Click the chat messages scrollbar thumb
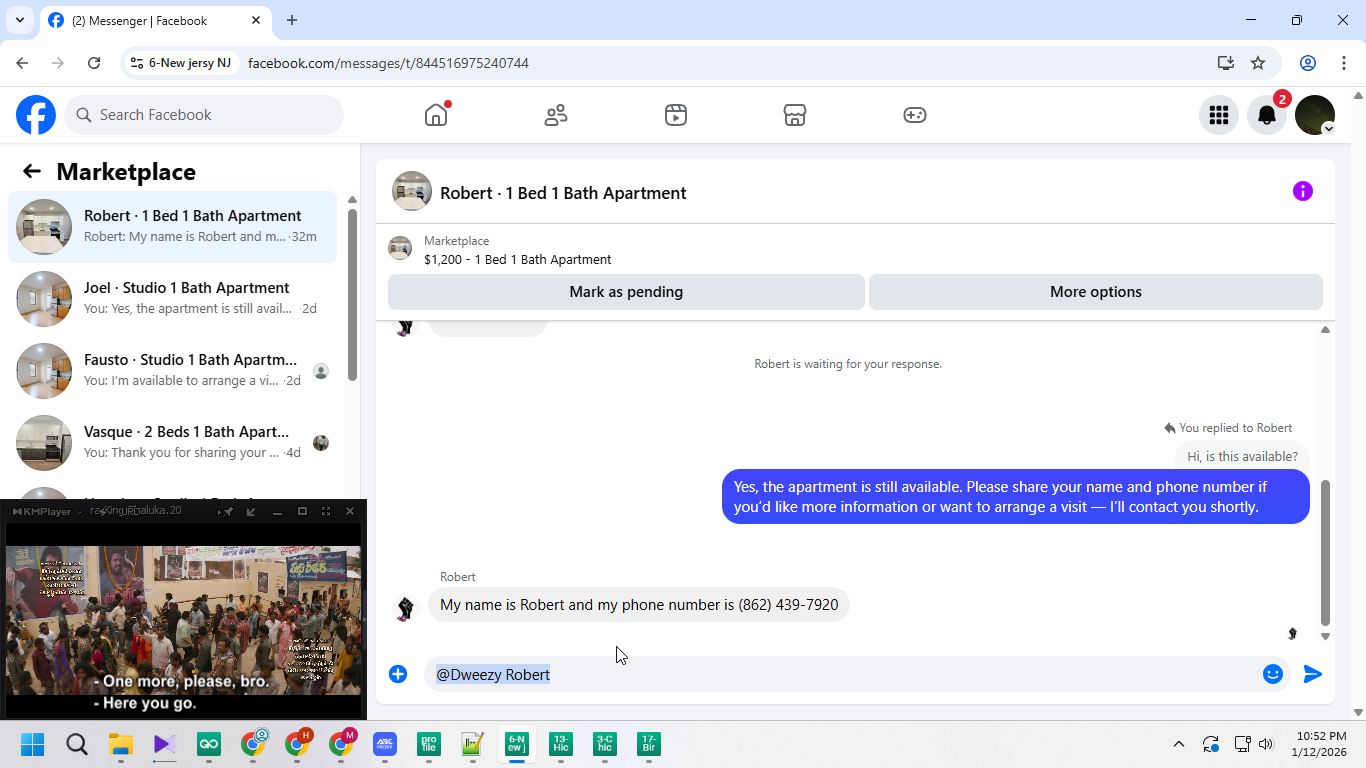1366x768 pixels. click(x=1325, y=553)
